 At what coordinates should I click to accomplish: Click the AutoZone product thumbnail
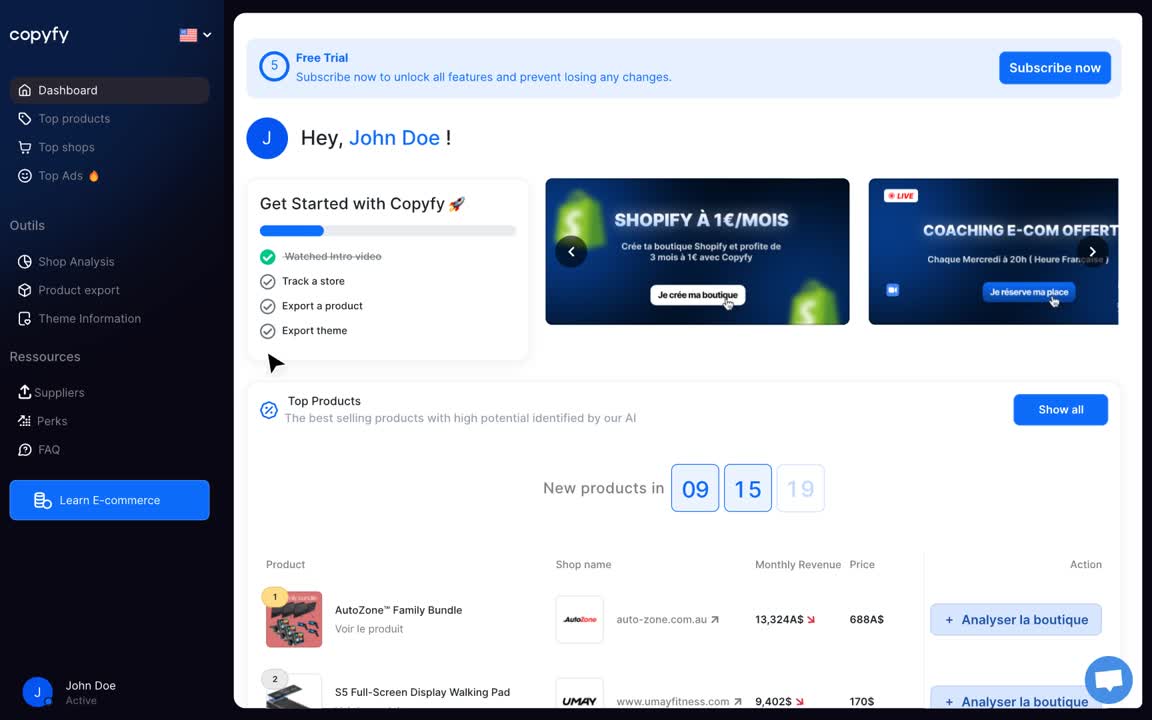point(293,618)
